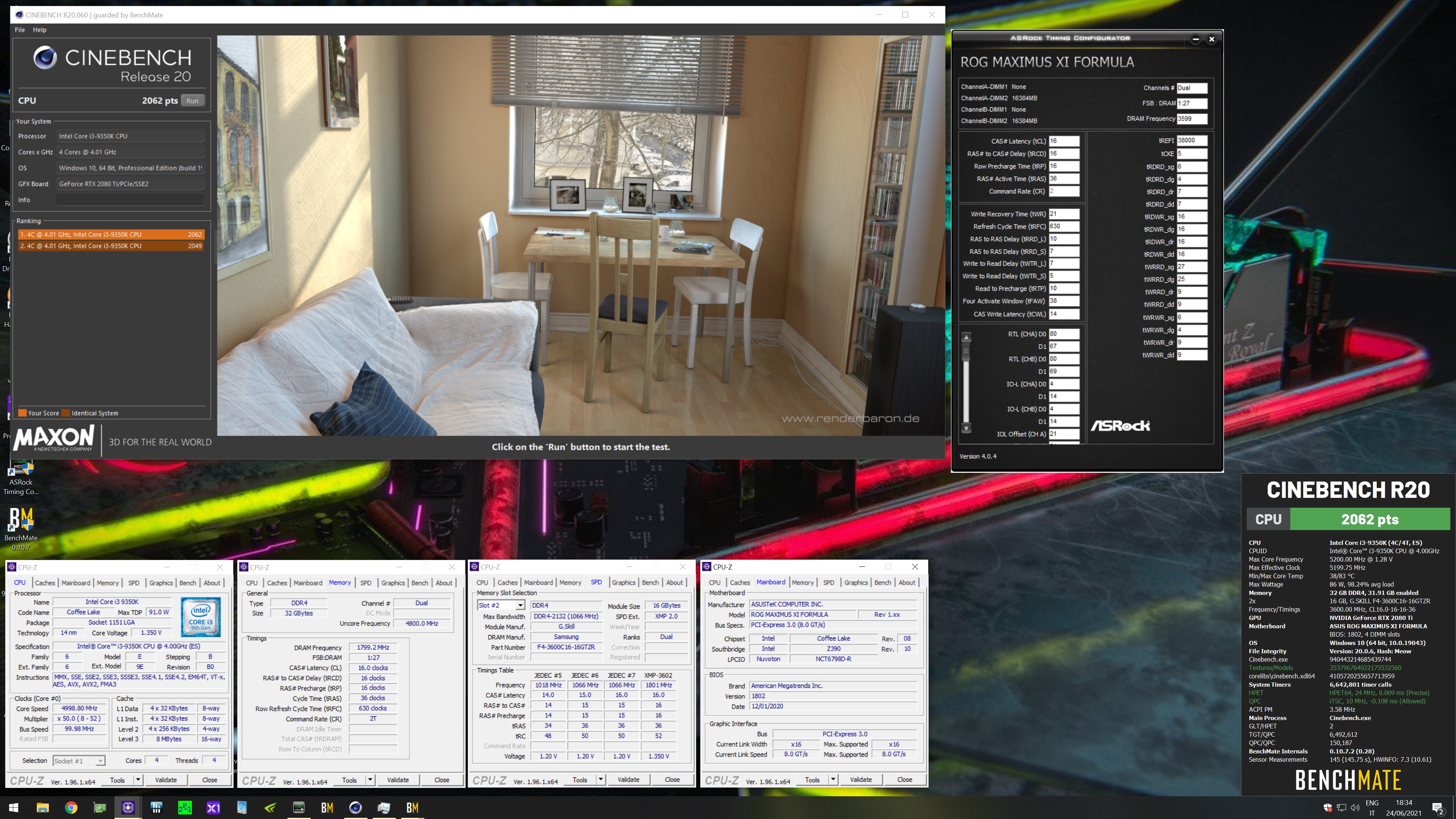This screenshot has width=1456, height=819.
Task: Open Tools dropdown arrow in CPU-Z Memory window
Action: (370, 780)
